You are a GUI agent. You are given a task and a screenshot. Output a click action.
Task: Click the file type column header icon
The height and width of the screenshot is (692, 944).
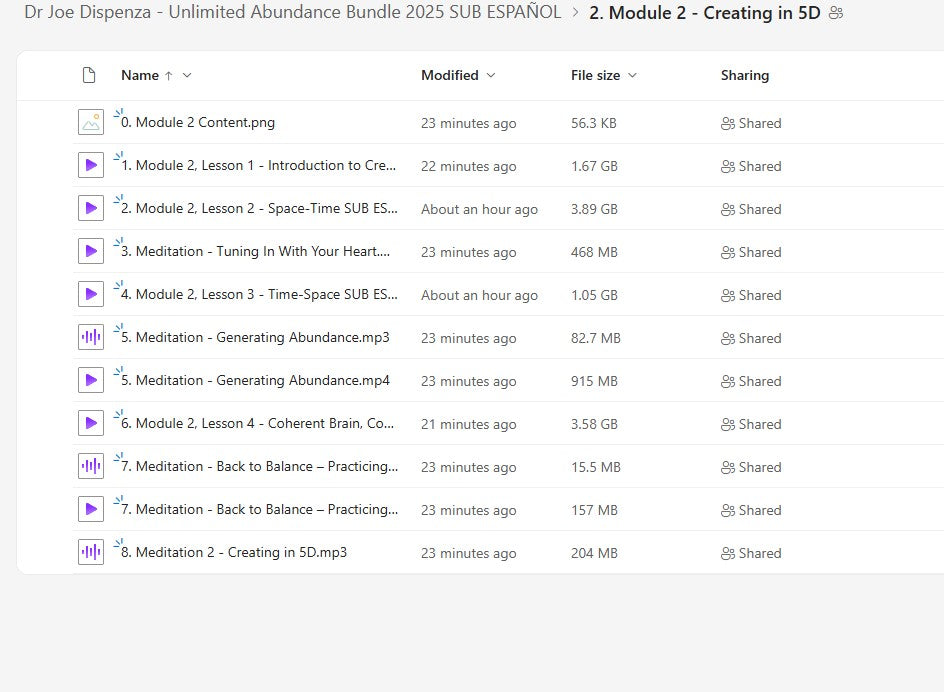(88, 74)
